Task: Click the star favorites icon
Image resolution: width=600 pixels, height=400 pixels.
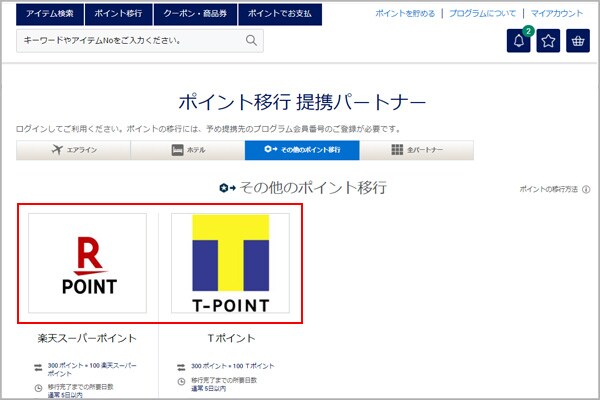Action: (x=548, y=42)
